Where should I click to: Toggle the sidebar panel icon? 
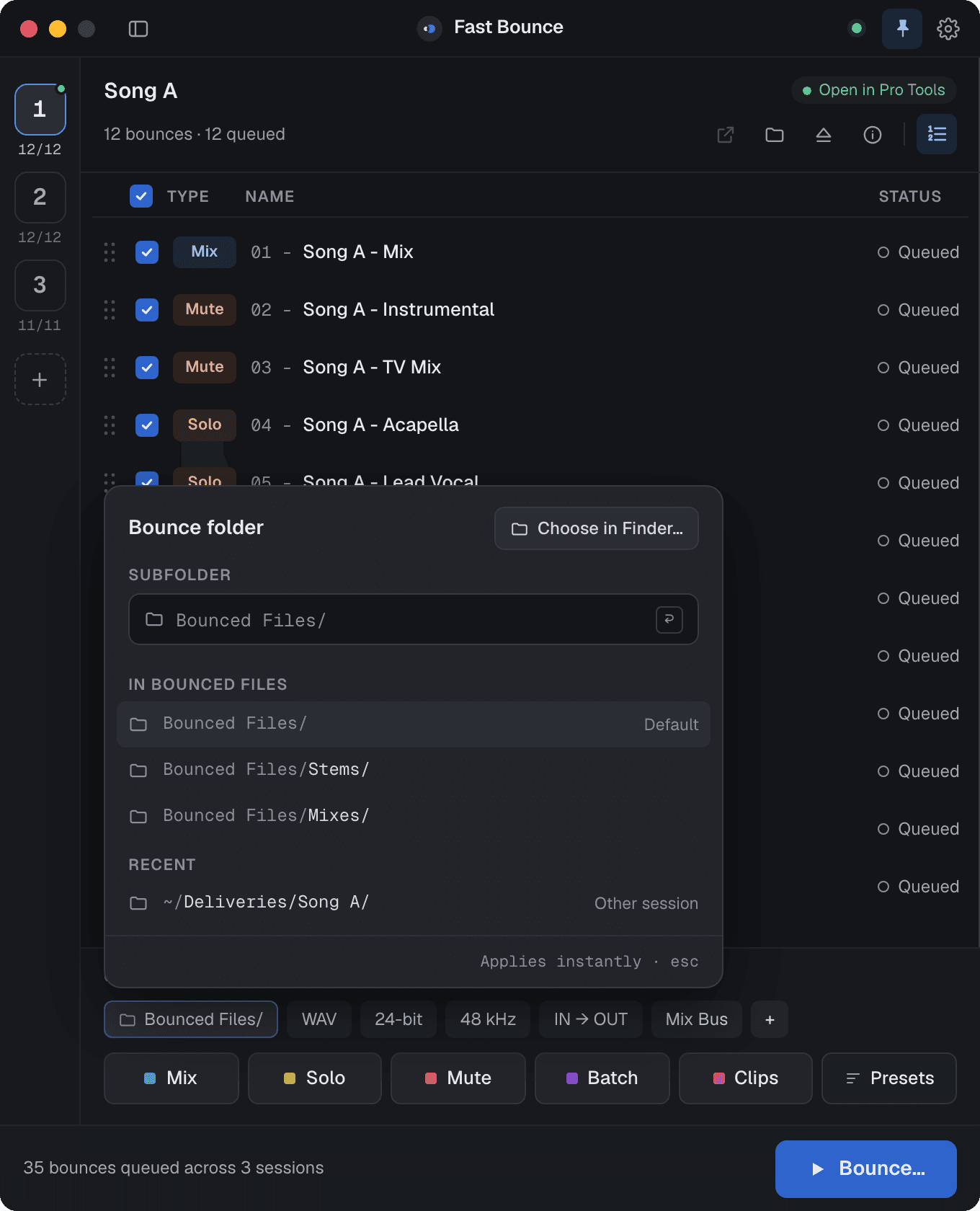coord(138,29)
